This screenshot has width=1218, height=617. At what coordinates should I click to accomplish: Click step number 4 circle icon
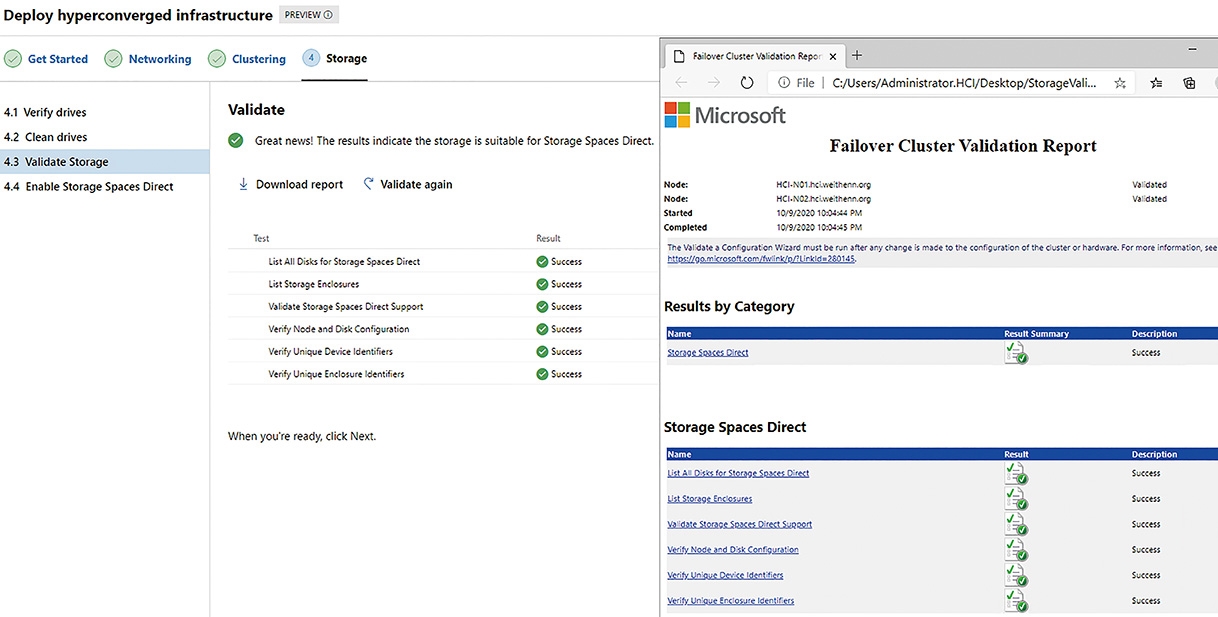[311, 59]
